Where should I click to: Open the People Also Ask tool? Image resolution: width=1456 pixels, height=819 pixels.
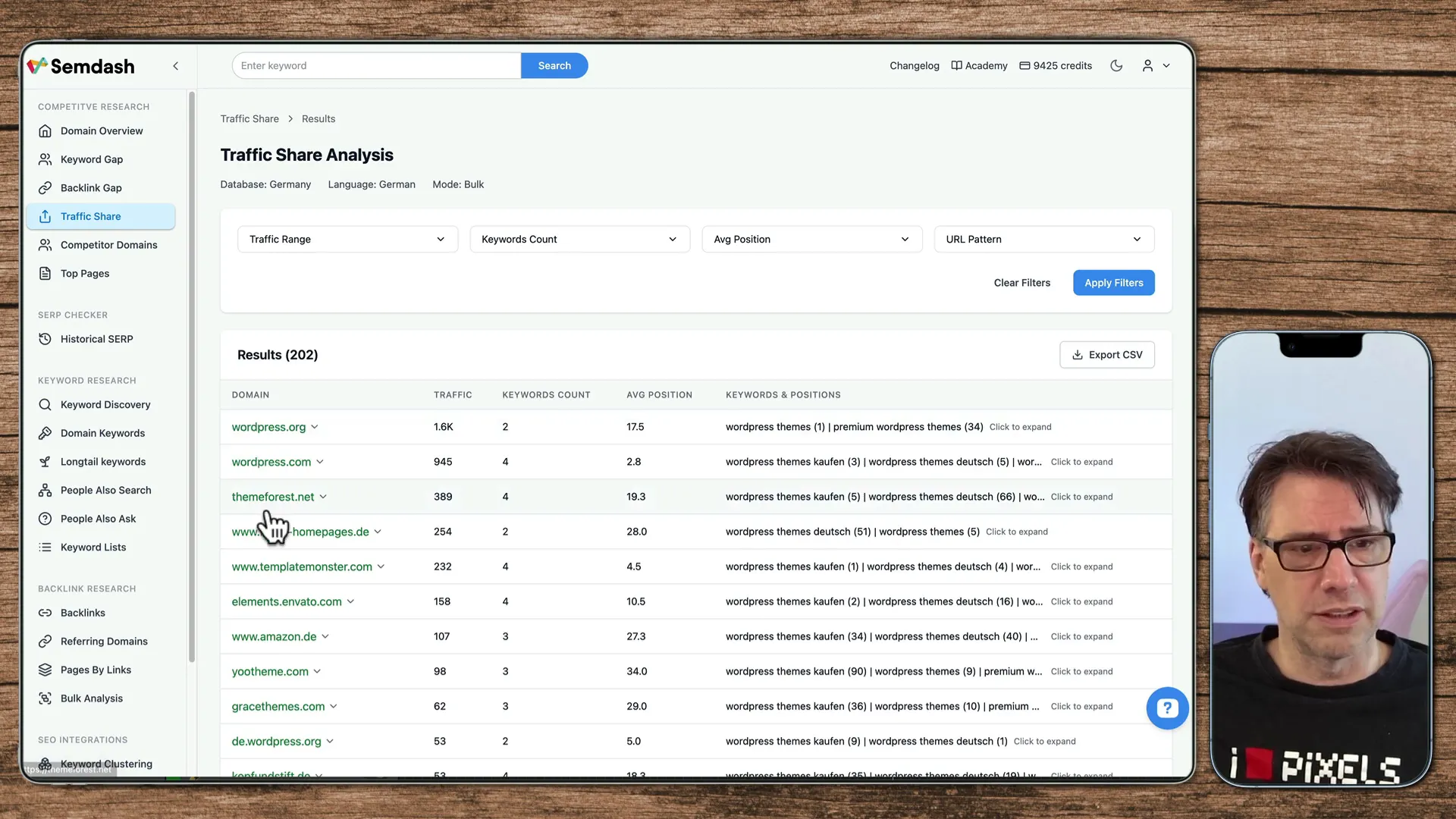tap(98, 519)
